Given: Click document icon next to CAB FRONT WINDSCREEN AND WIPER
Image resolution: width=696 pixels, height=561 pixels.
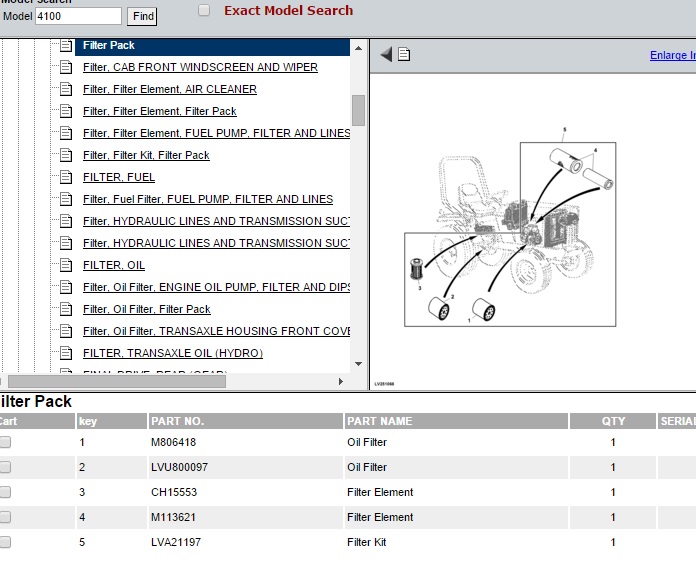Looking at the screenshot, I should pos(66,67).
